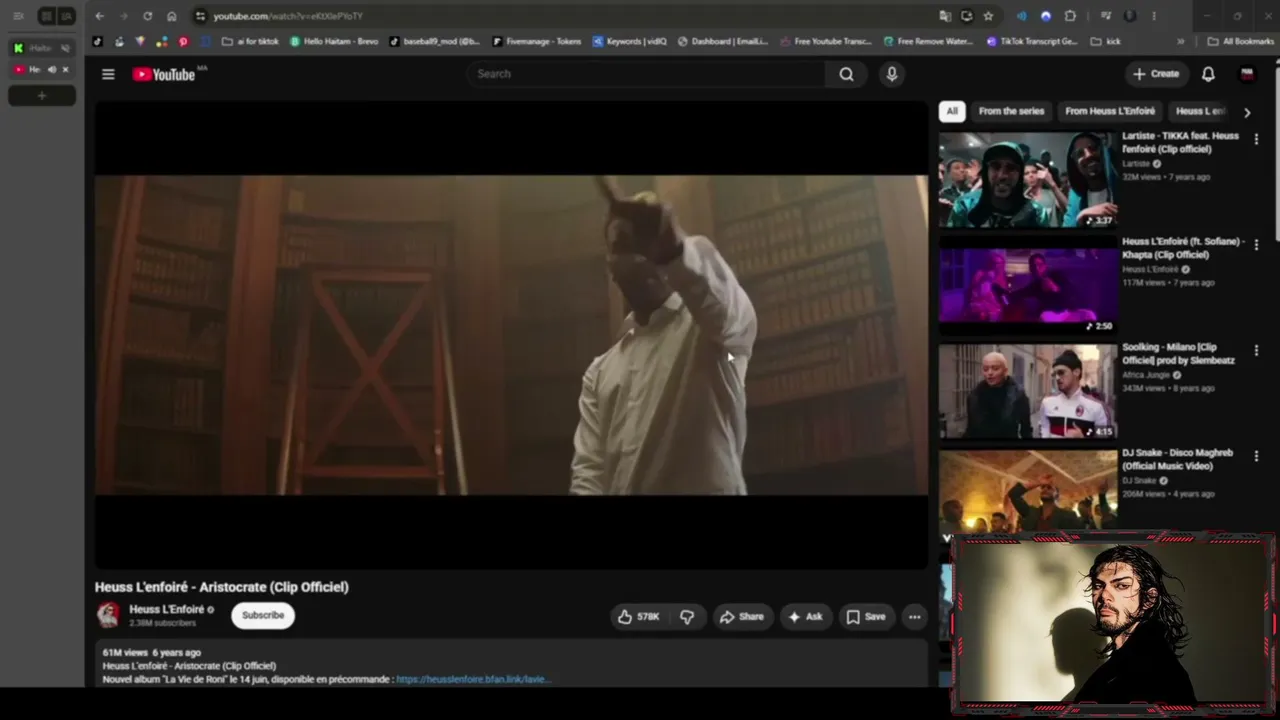The width and height of the screenshot is (1280, 720).
Task: Open the Soolking Milano video thumbnail
Action: point(1027,392)
